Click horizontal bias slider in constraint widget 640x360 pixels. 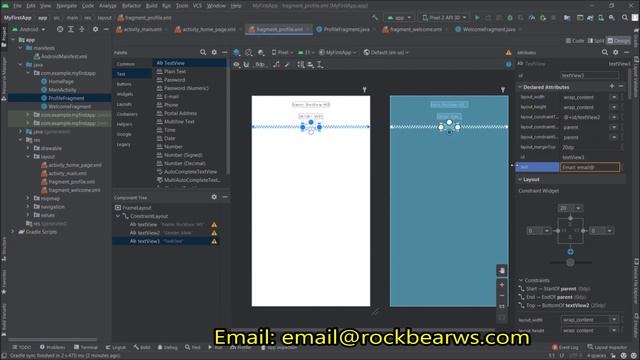tap(570, 262)
